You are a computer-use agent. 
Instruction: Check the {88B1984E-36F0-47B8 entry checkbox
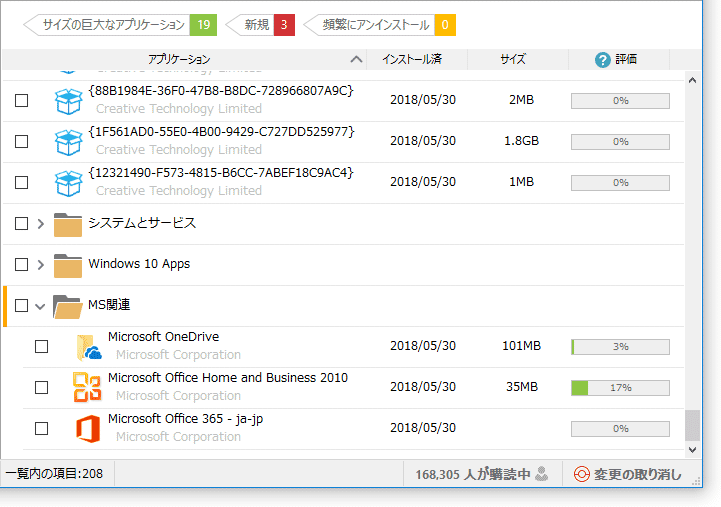coord(22,101)
